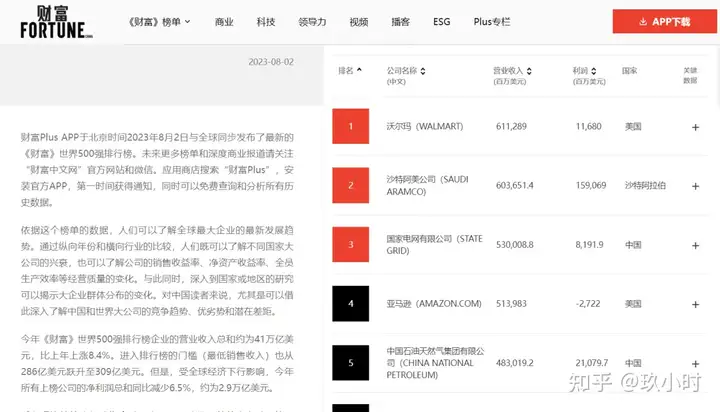Click company name 国家电网有限公司 (STATE GRID)
The height and width of the screenshot is (412, 720).
[x=434, y=244]
